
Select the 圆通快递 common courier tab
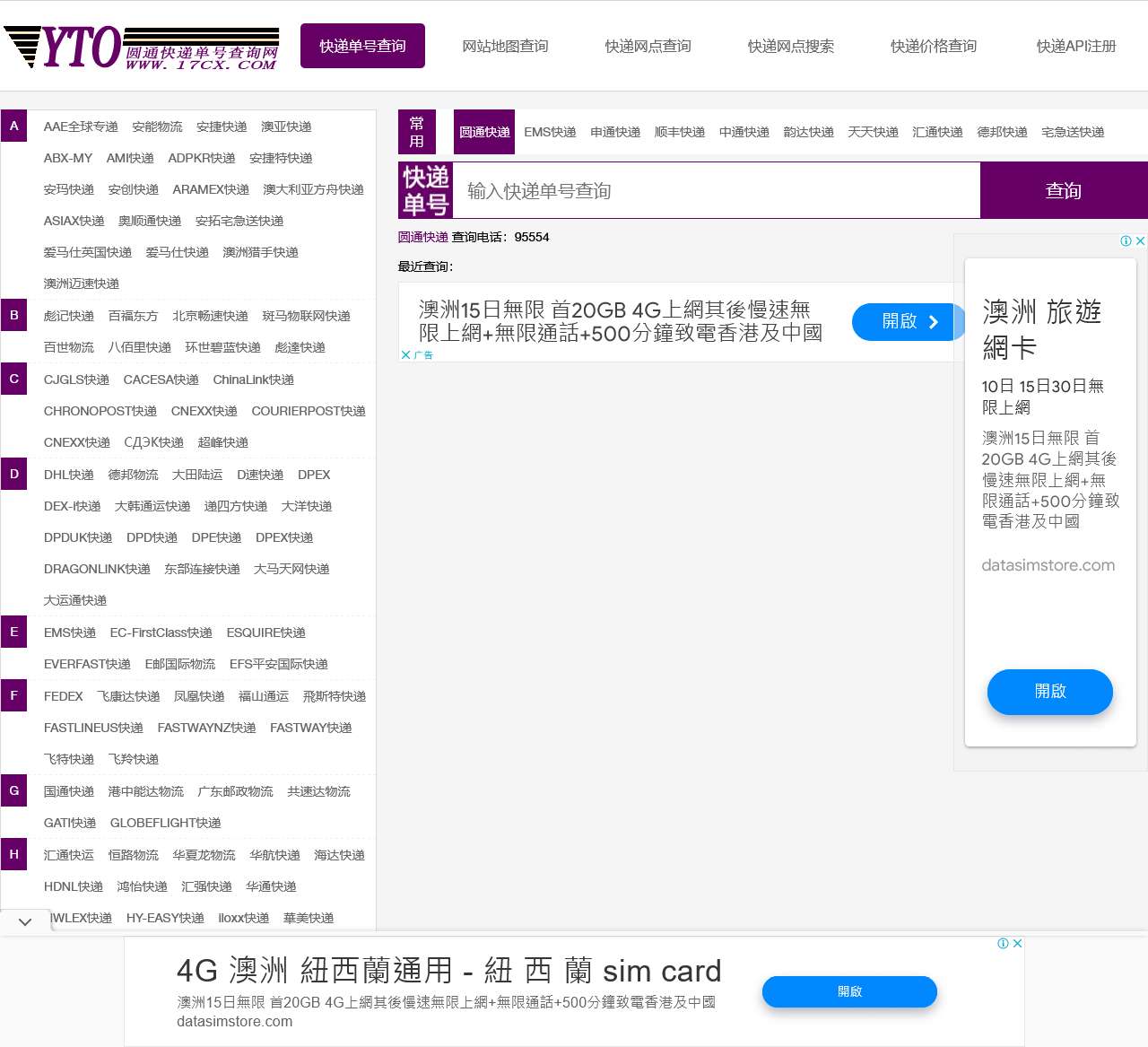click(x=484, y=132)
